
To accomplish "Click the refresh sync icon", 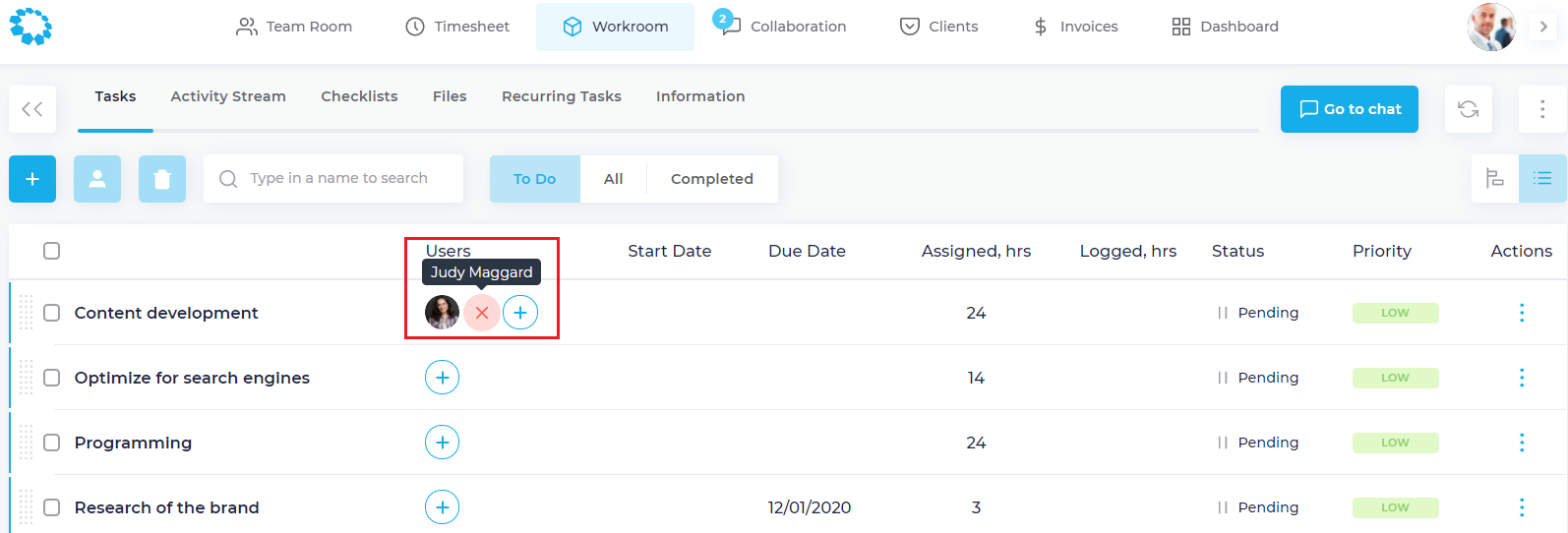I will (x=1468, y=109).
